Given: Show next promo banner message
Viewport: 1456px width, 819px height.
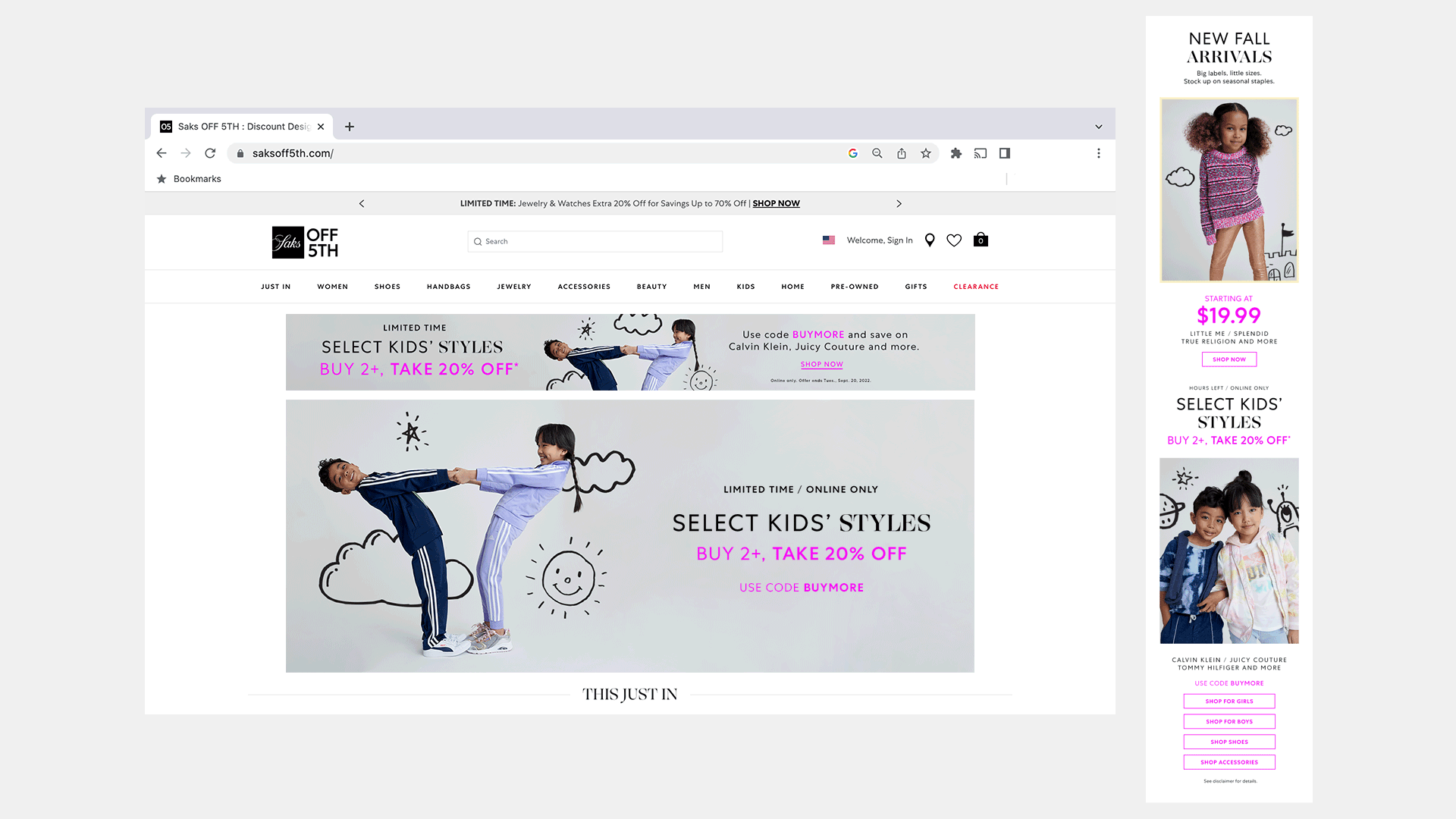Looking at the screenshot, I should 899,203.
